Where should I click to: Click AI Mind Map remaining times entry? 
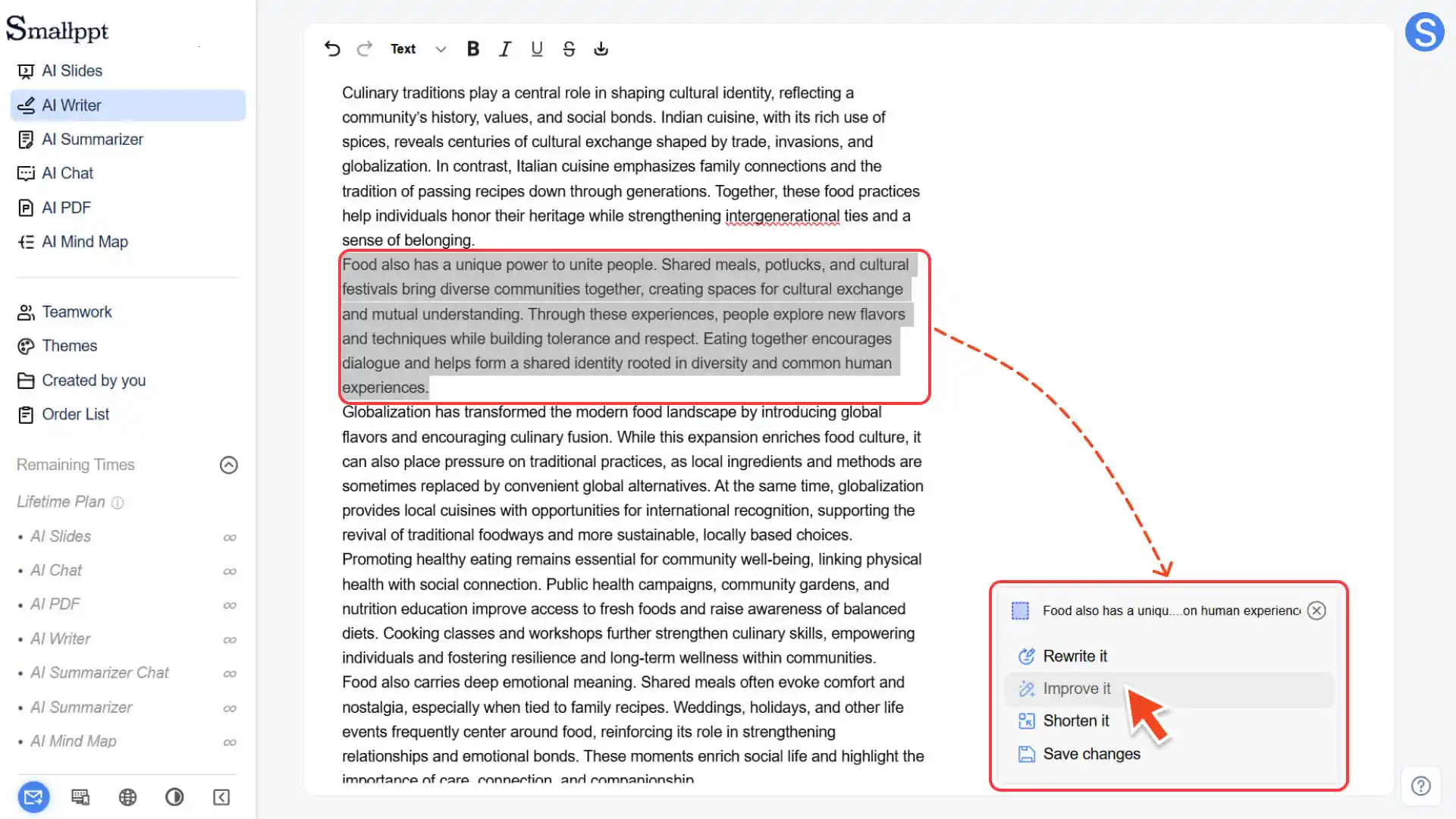coord(127,742)
